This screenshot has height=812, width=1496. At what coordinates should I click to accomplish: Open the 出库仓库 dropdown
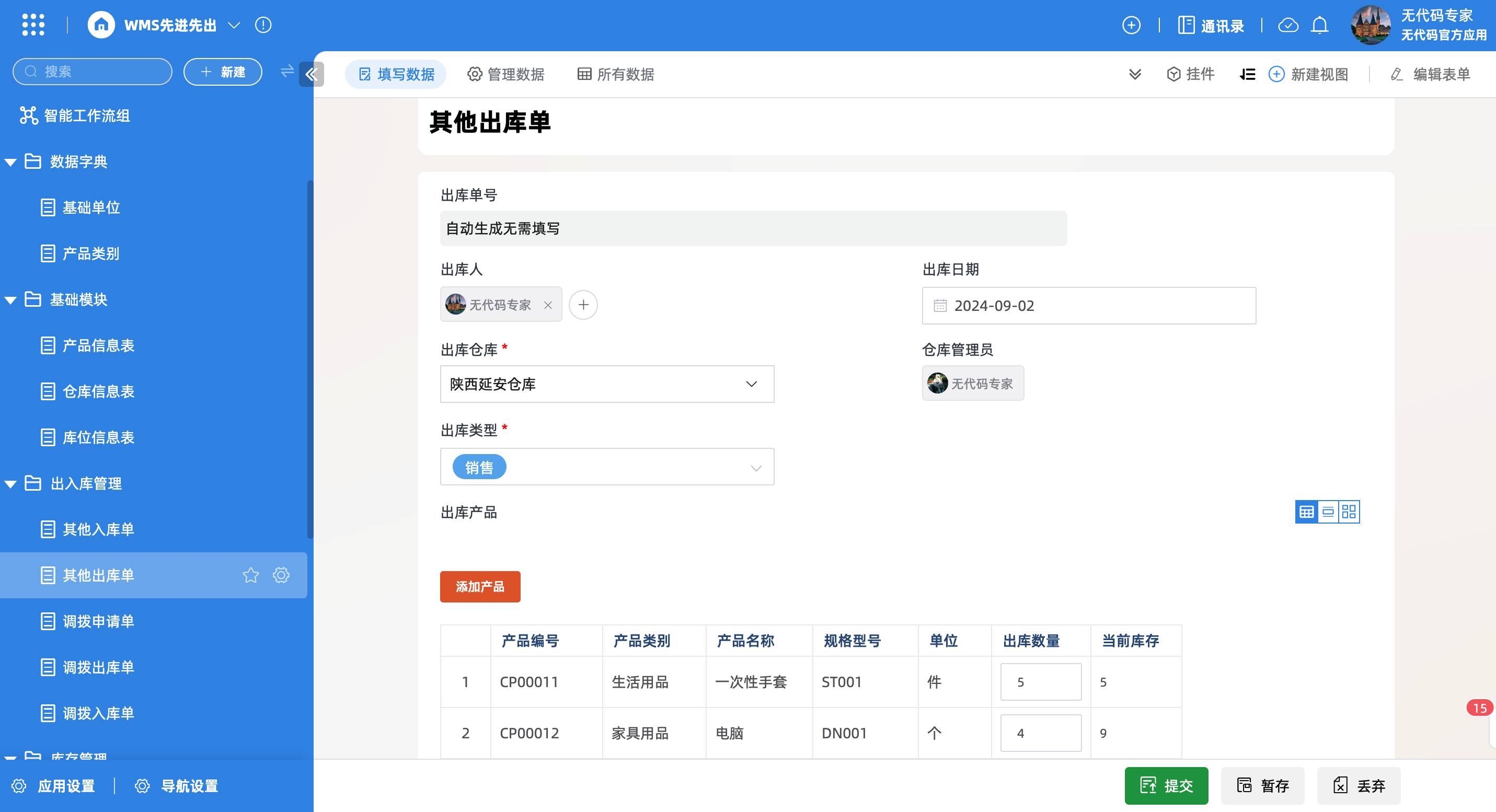[x=607, y=384]
